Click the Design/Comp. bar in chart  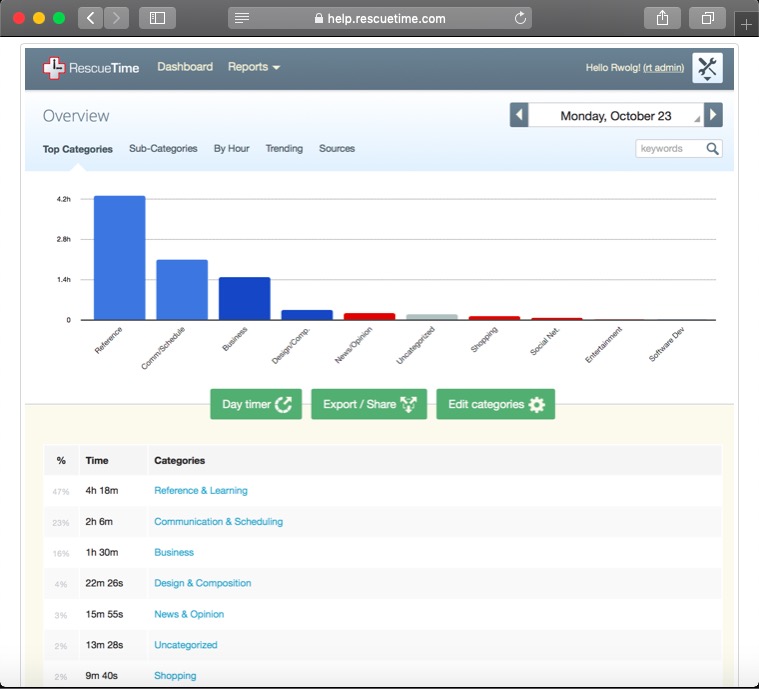tap(307, 315)
